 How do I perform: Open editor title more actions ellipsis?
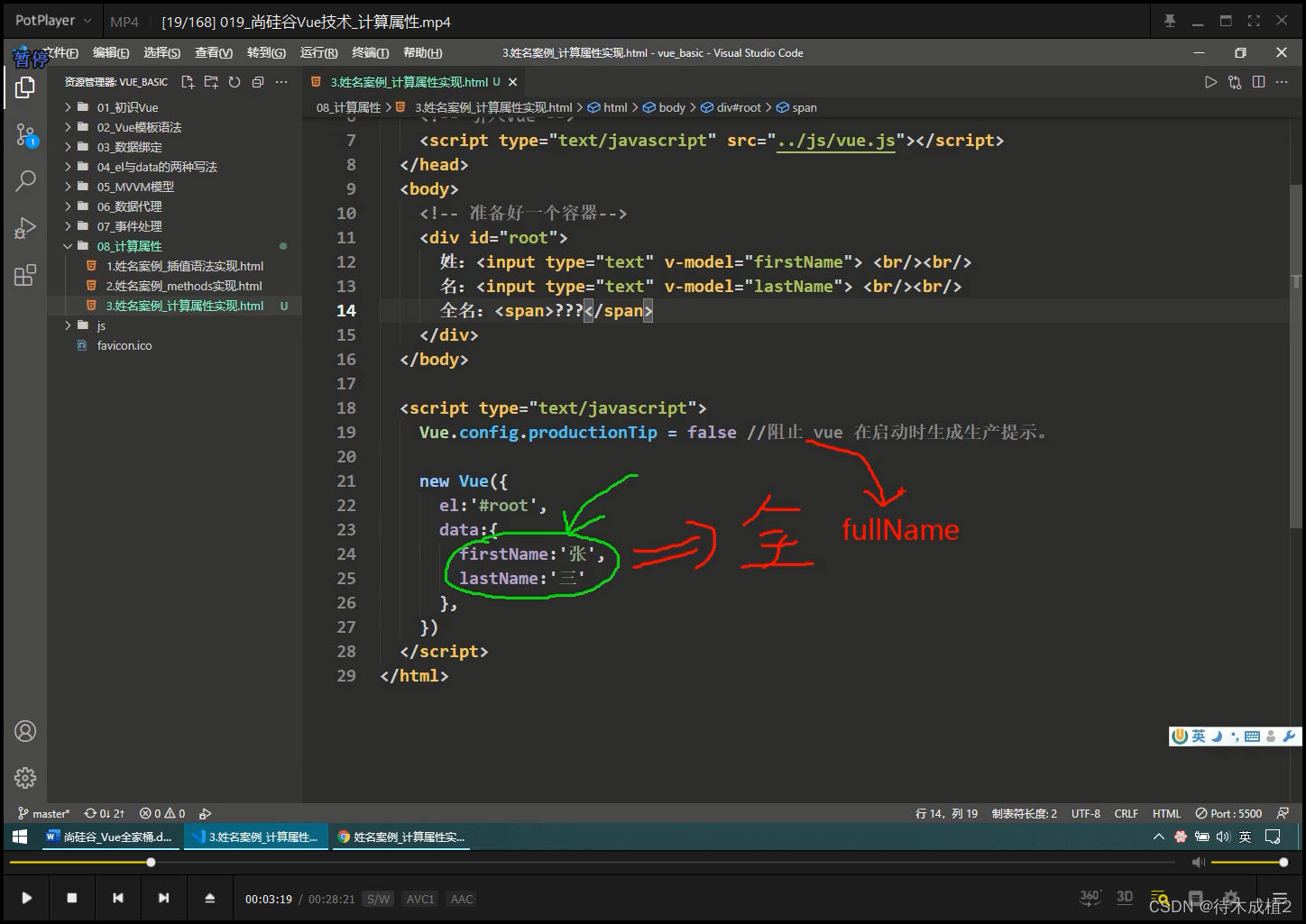point(1282,82)
